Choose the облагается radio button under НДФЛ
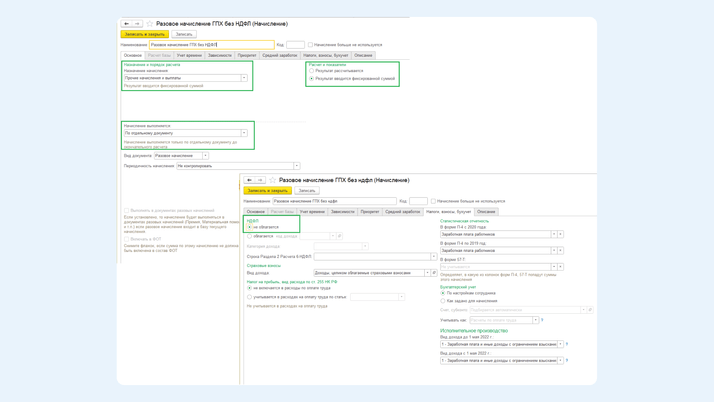 coord(250,236)
